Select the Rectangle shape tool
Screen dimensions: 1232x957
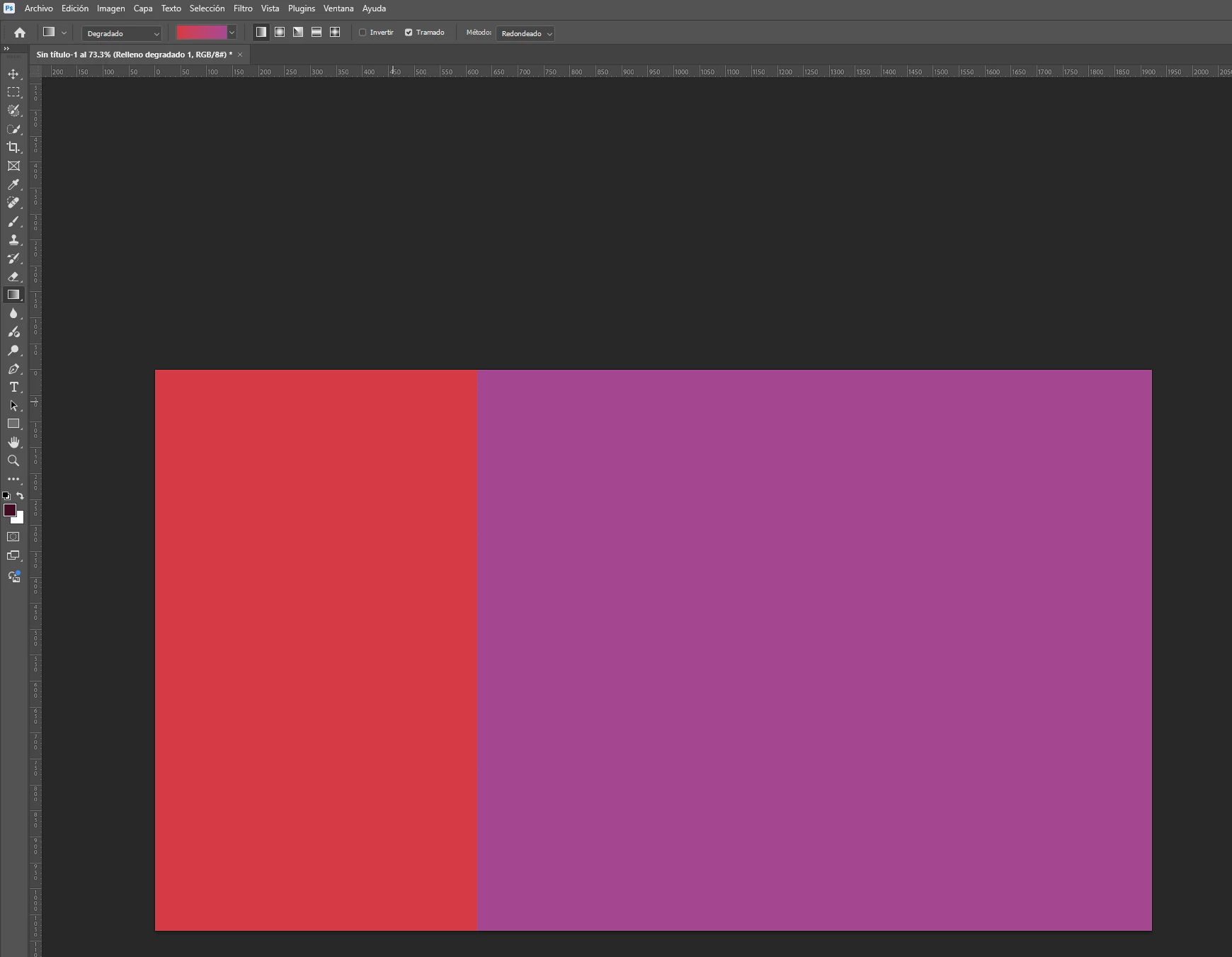(13, 424)
